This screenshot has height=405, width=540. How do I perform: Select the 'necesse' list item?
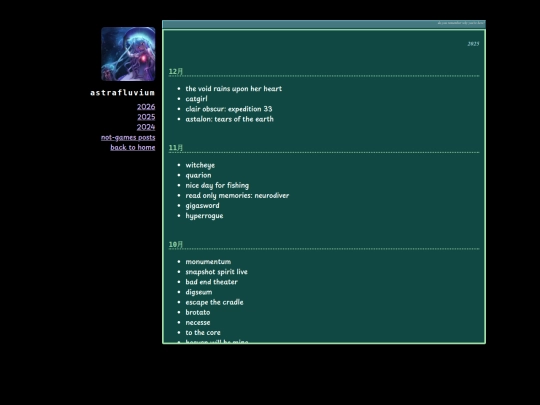(198, 323)
